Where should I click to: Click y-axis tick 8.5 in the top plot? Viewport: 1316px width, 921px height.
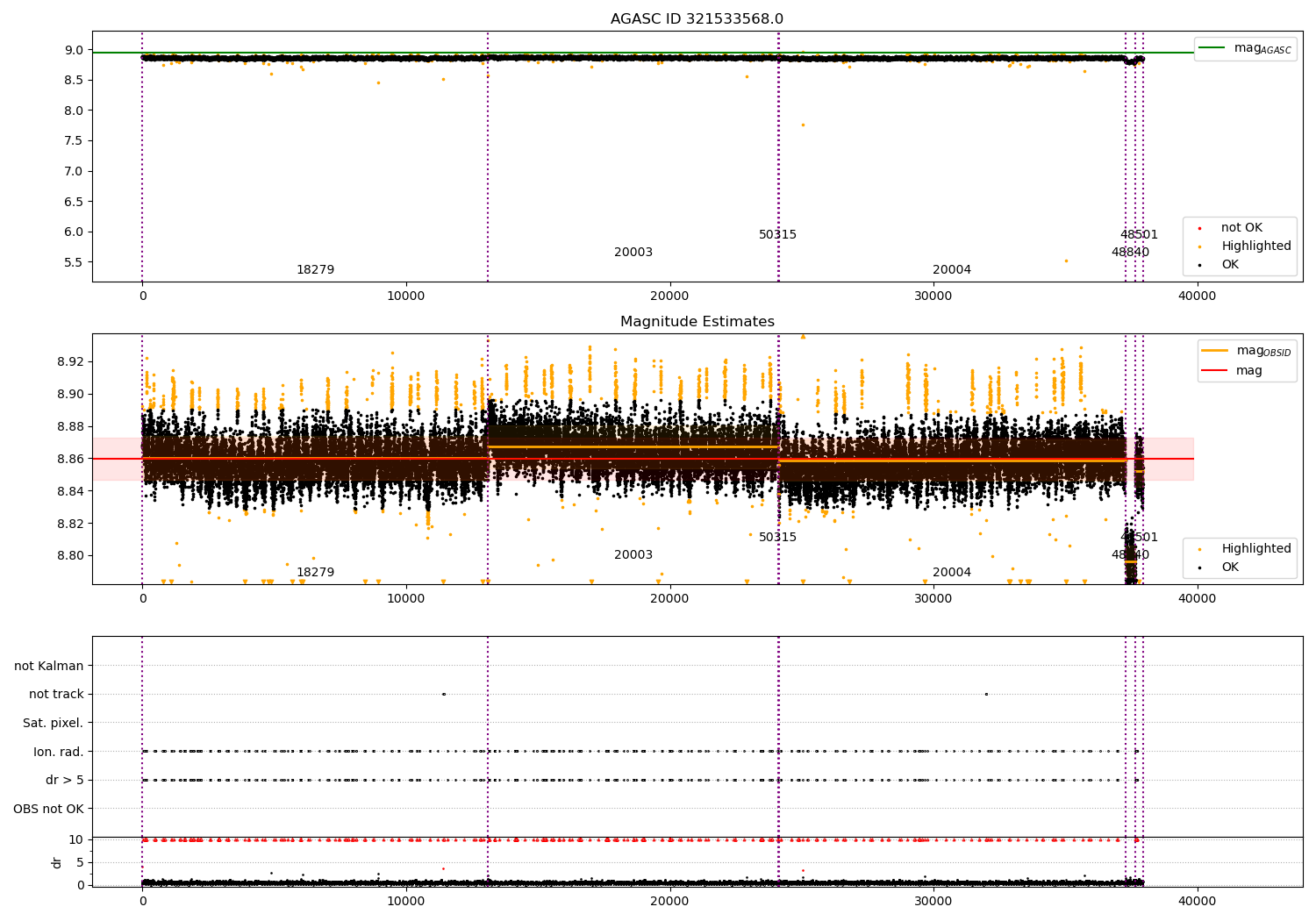pos(75,80)
